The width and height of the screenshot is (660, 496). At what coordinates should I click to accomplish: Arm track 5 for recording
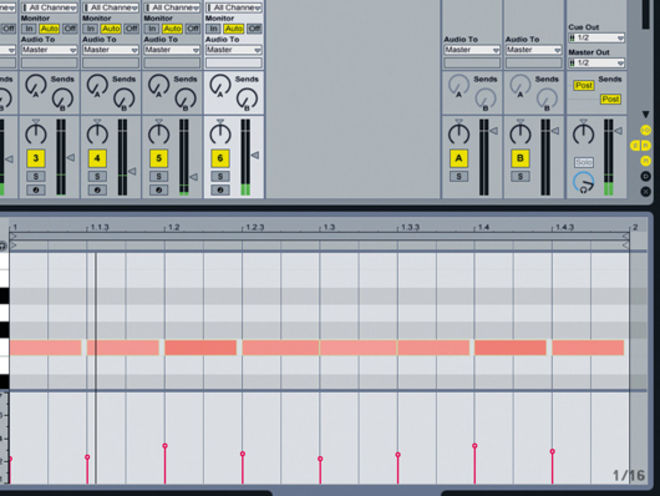tap(159, 190)
